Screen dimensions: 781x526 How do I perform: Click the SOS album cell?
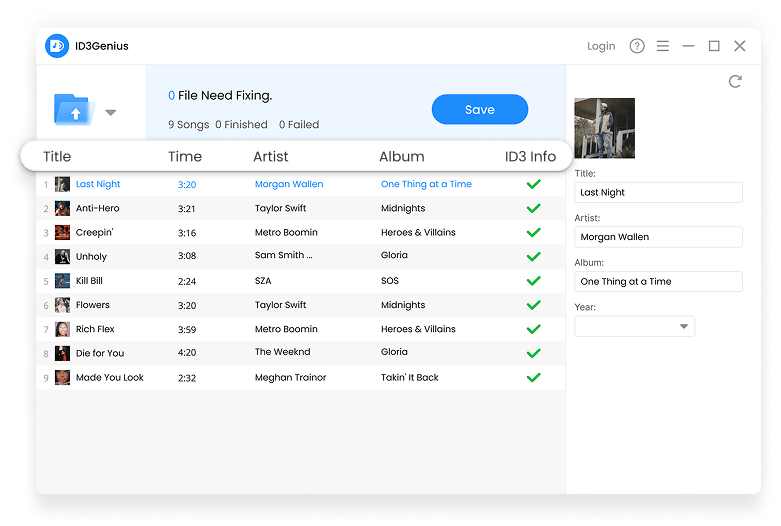tap(390, 281)
